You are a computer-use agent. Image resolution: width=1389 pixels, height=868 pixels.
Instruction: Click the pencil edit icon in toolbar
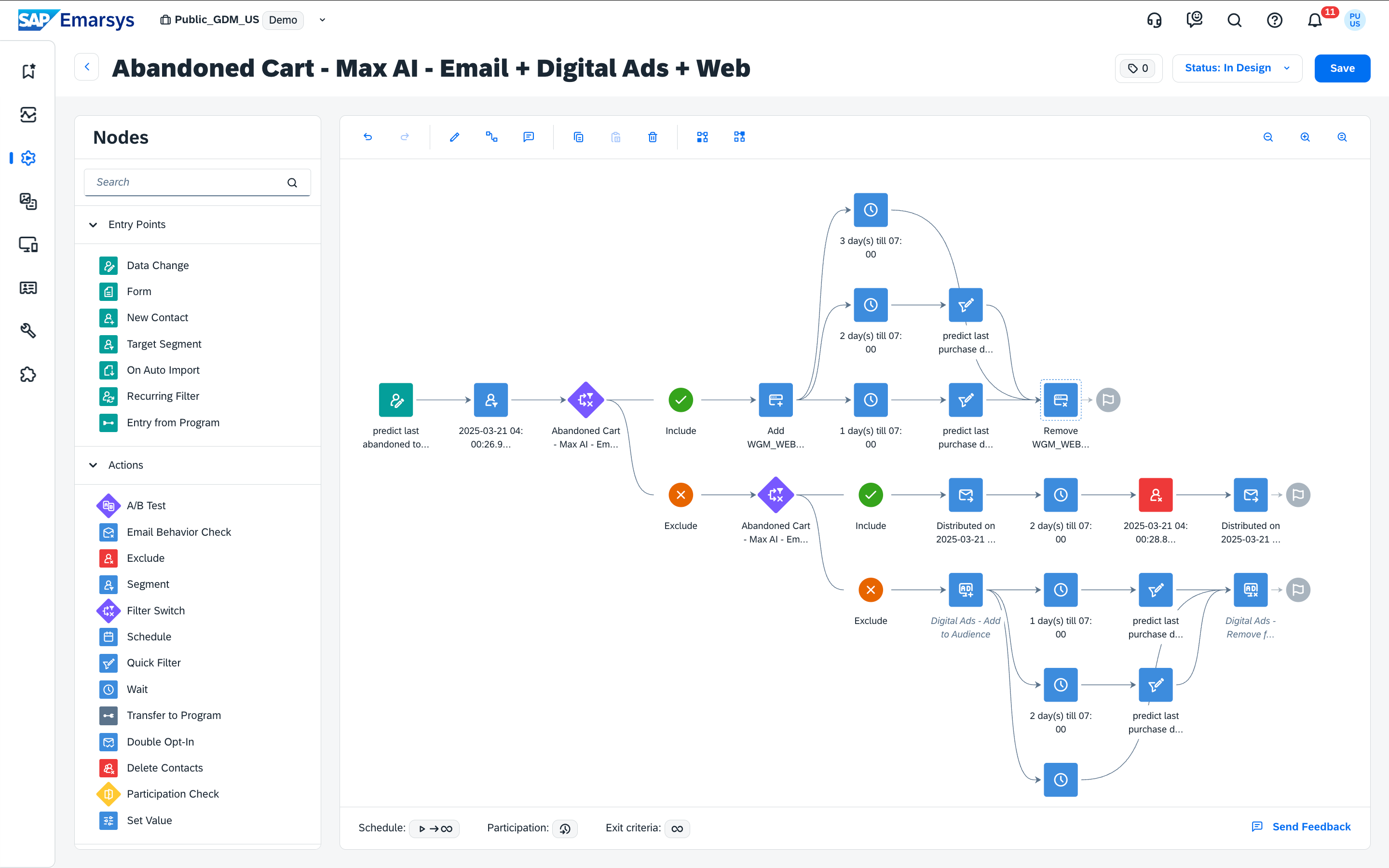(454, 136)
